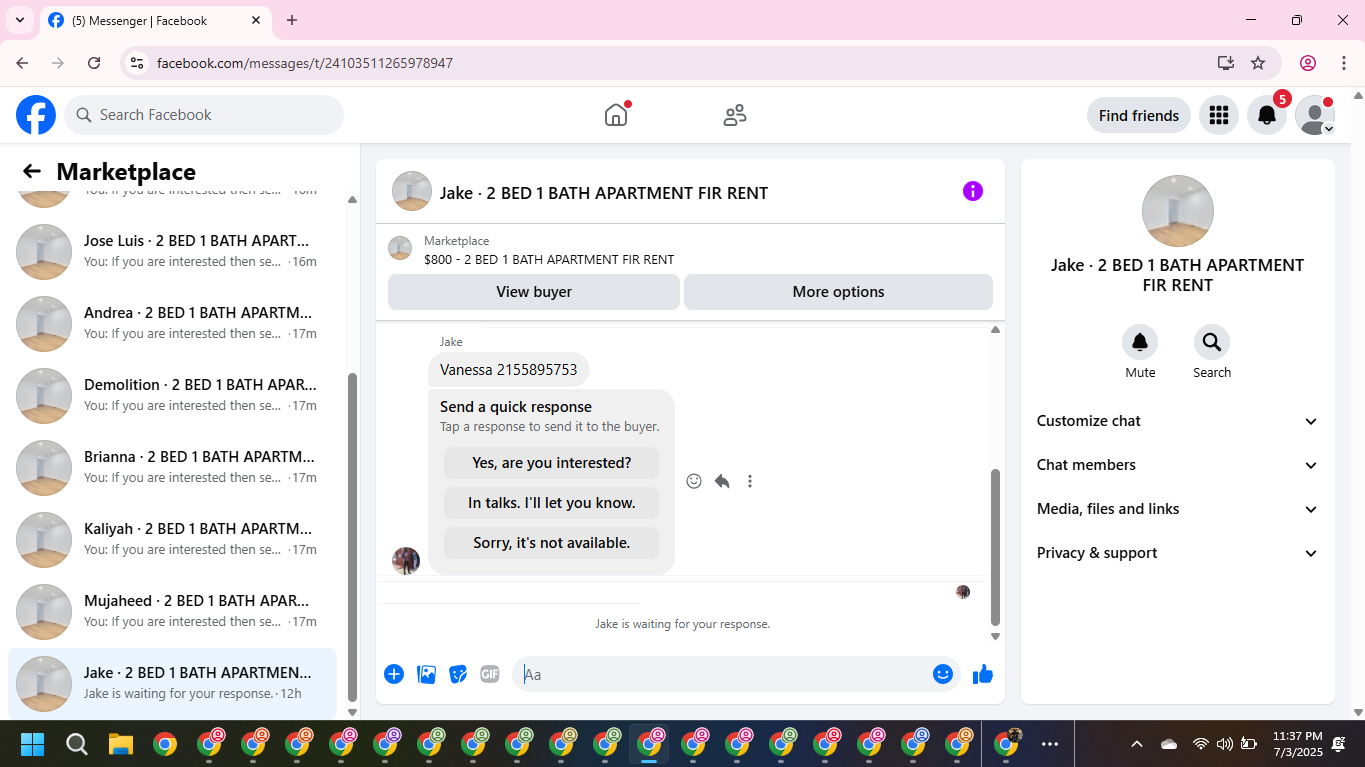The height and width of the screenshot is (767, 1365).
Task: Send quick response 'In talks. I'll let you know.'
Action: coord(552,503)
